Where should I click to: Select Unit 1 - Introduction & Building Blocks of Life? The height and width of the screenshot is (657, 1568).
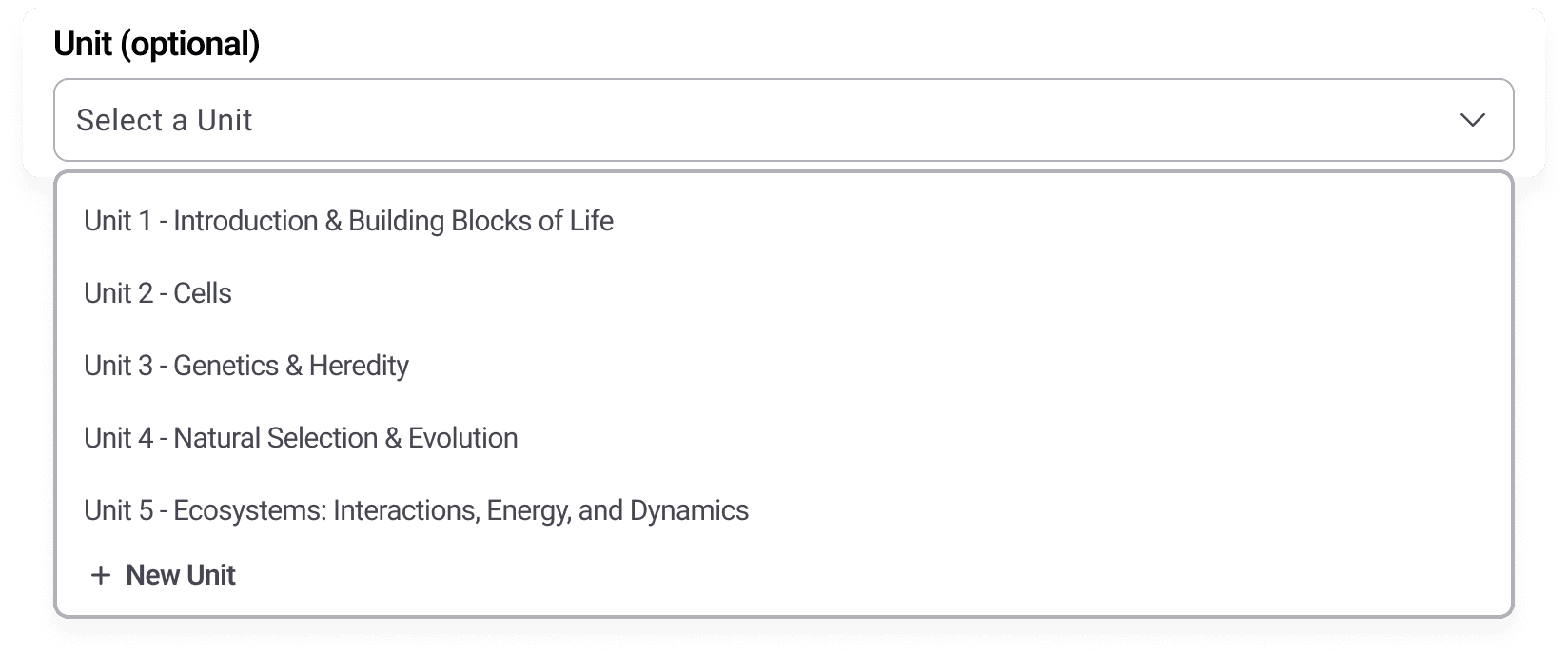click(348, 221)
